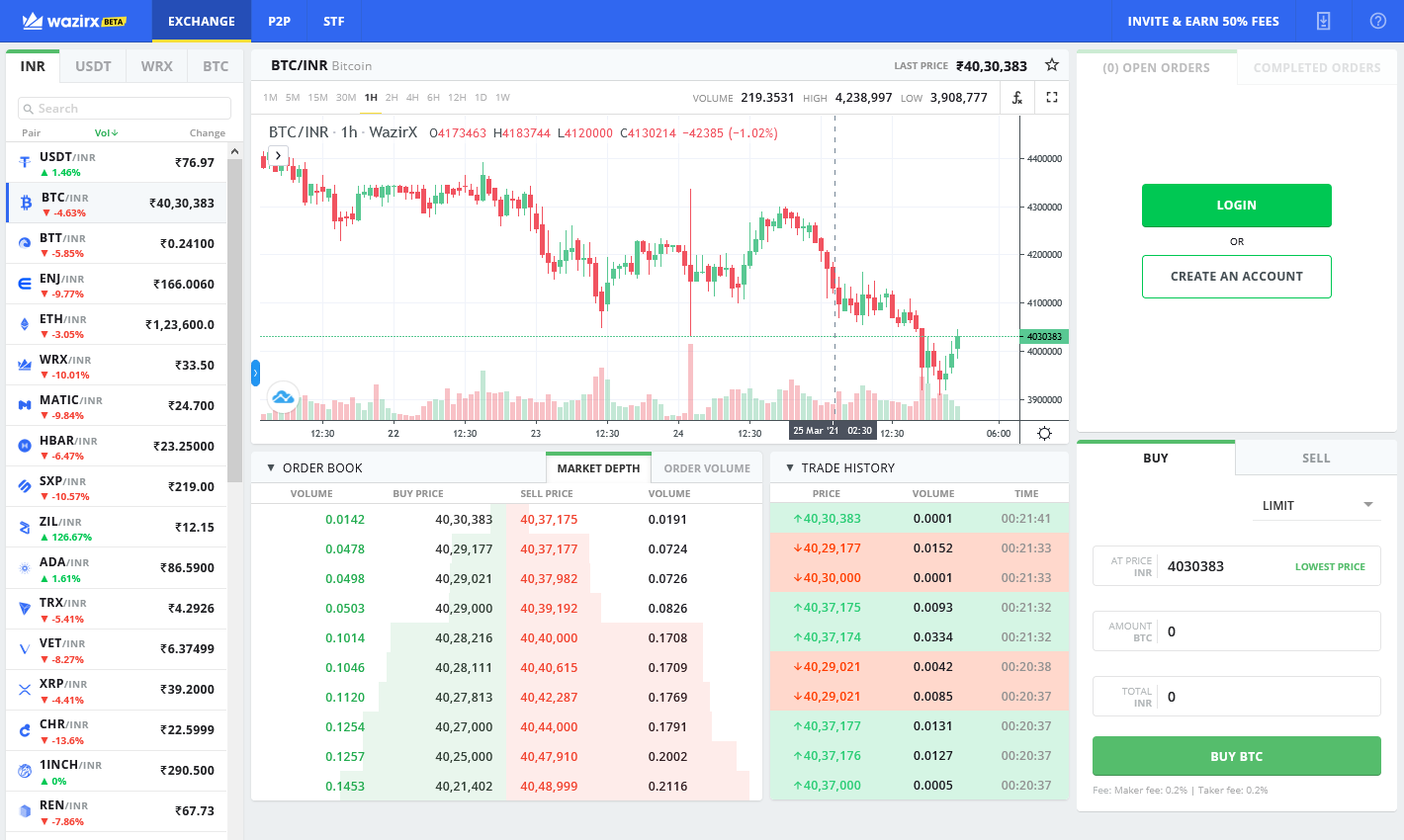Click the XRP coin icon

25,689
